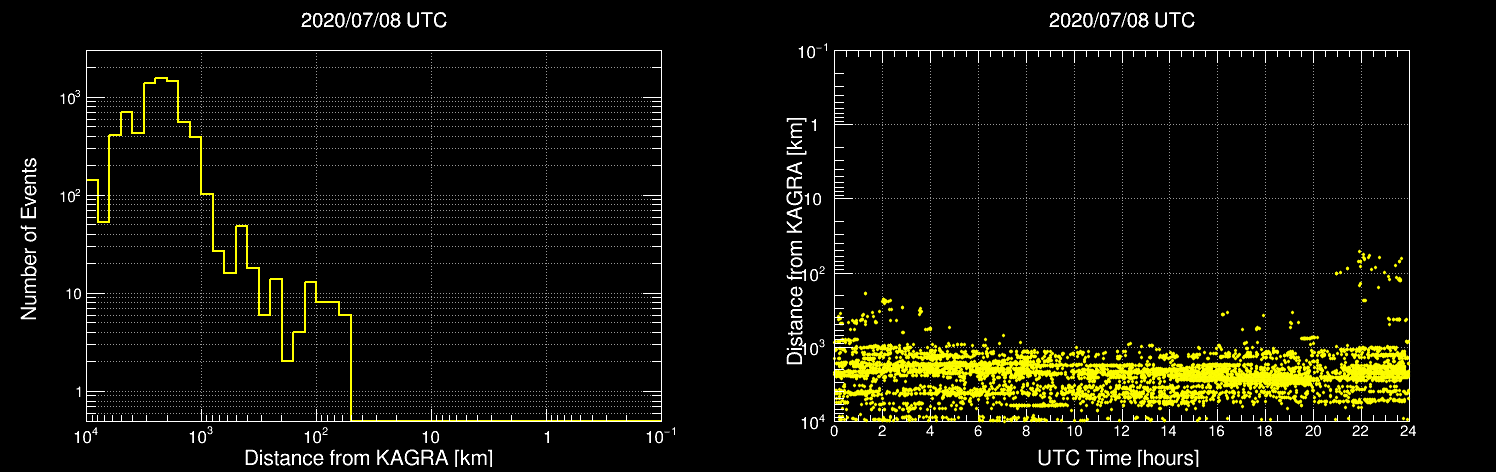Click the tallest histogram bin peak
Viewport: 1496px width, 472px height.
(x=161, y=78)
